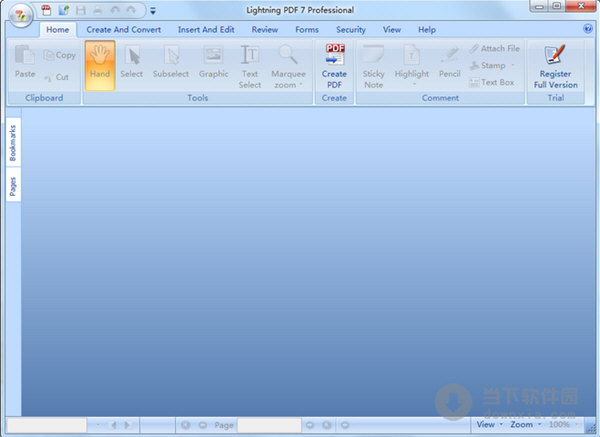Click the Redo arrow in quick access toolbar
Screen dimensions: 600x437
coord(131,10)
